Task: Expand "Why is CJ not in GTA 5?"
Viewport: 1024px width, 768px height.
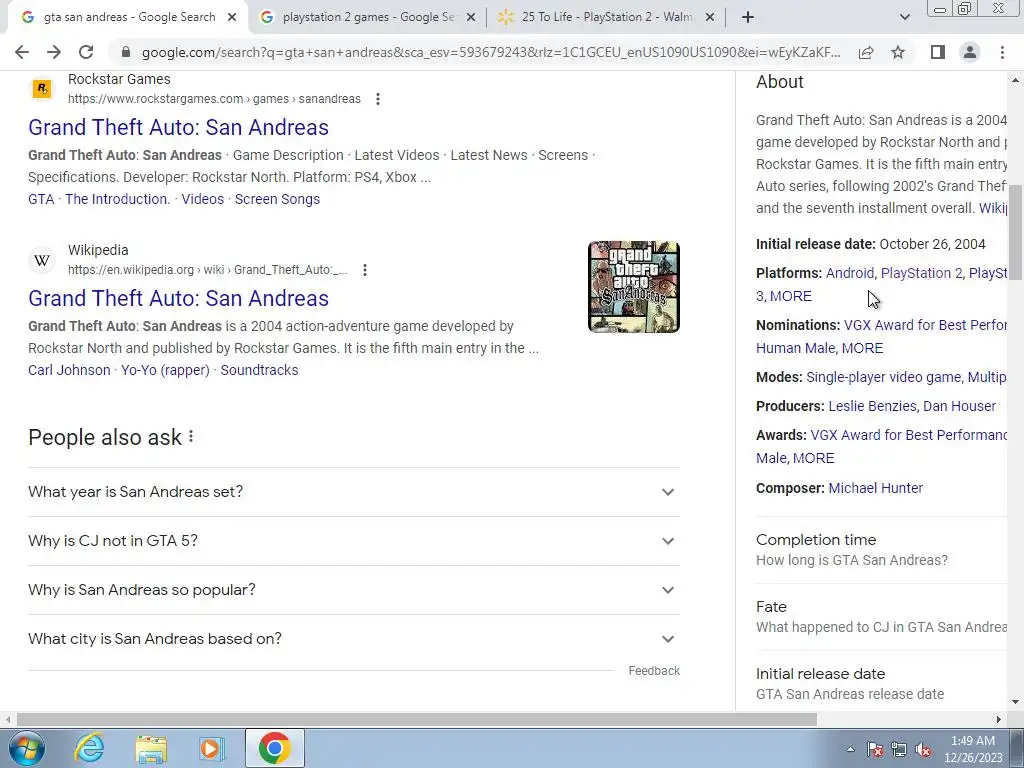Action: click(353, 541)
